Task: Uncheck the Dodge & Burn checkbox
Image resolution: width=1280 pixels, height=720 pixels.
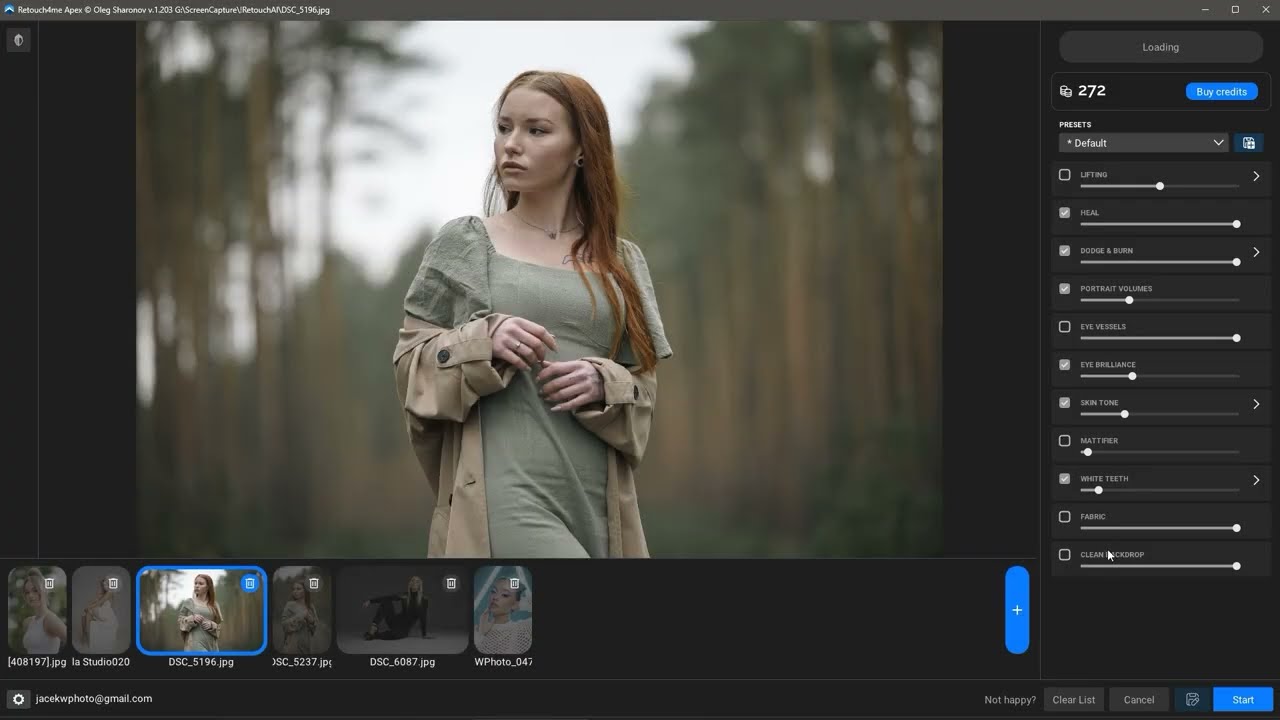Action: (1065, 251)
